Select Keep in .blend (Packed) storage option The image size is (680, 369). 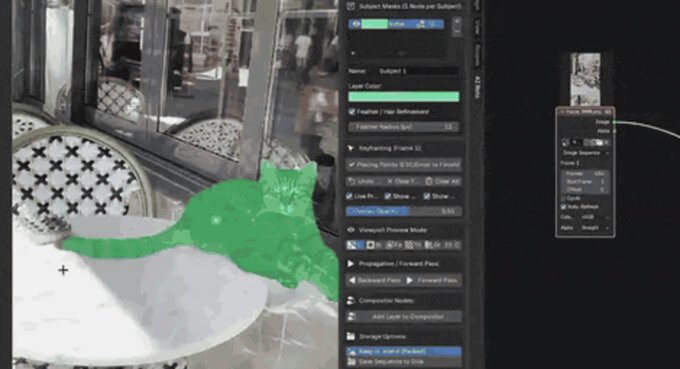(404, 351)
